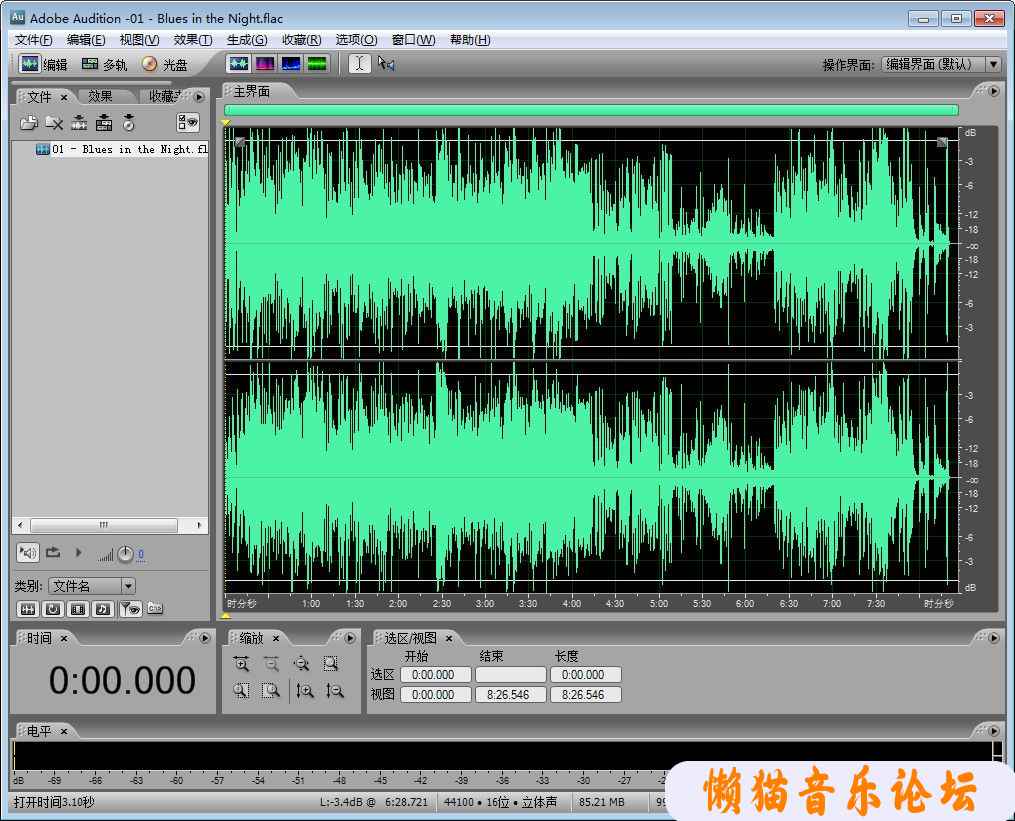Open the 缩放 panel options arrow menu
Image resolution: width=1015 pixels, height=821 pixels.
[350, 638]
